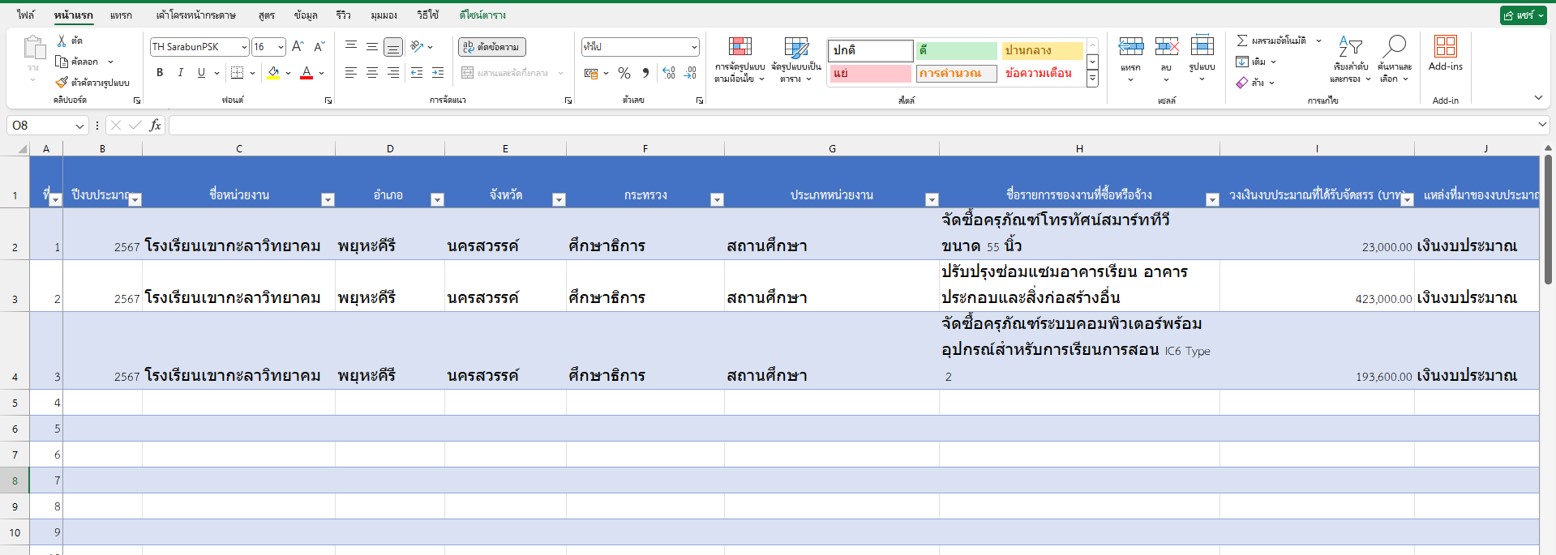Toggle italic formatting

181,73
